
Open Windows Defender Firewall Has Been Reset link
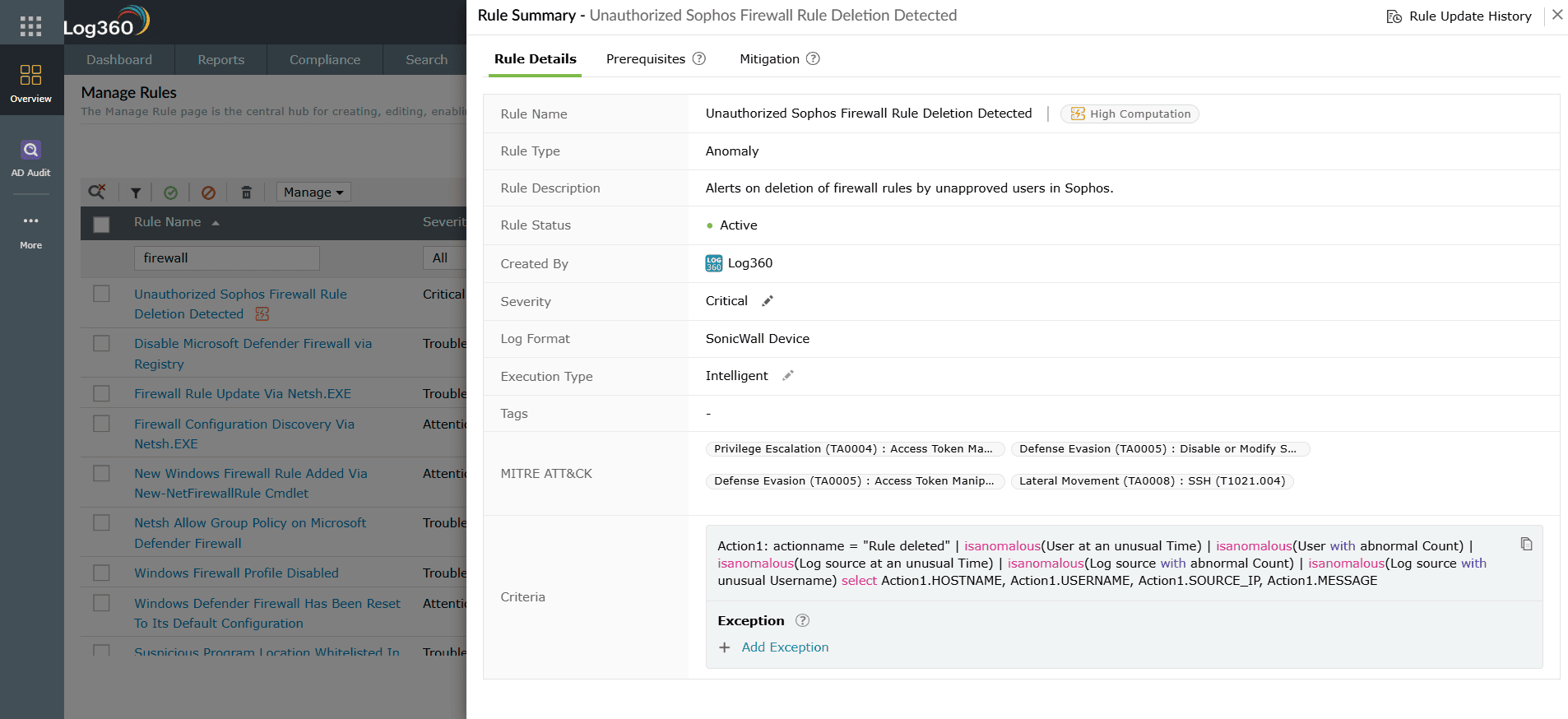point(267,613)
